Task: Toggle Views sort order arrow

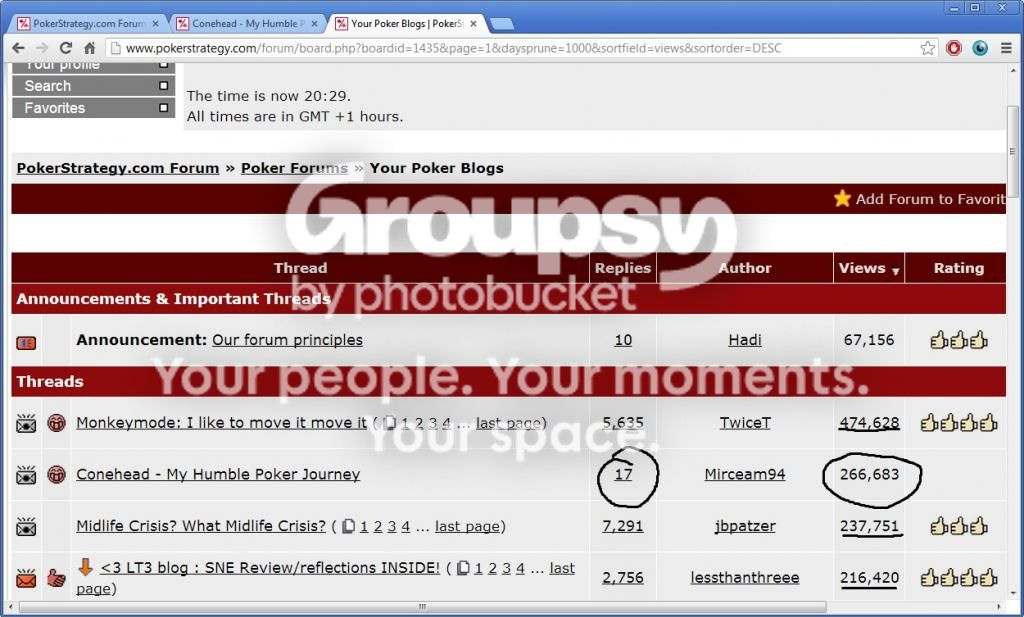Action: 895,271
